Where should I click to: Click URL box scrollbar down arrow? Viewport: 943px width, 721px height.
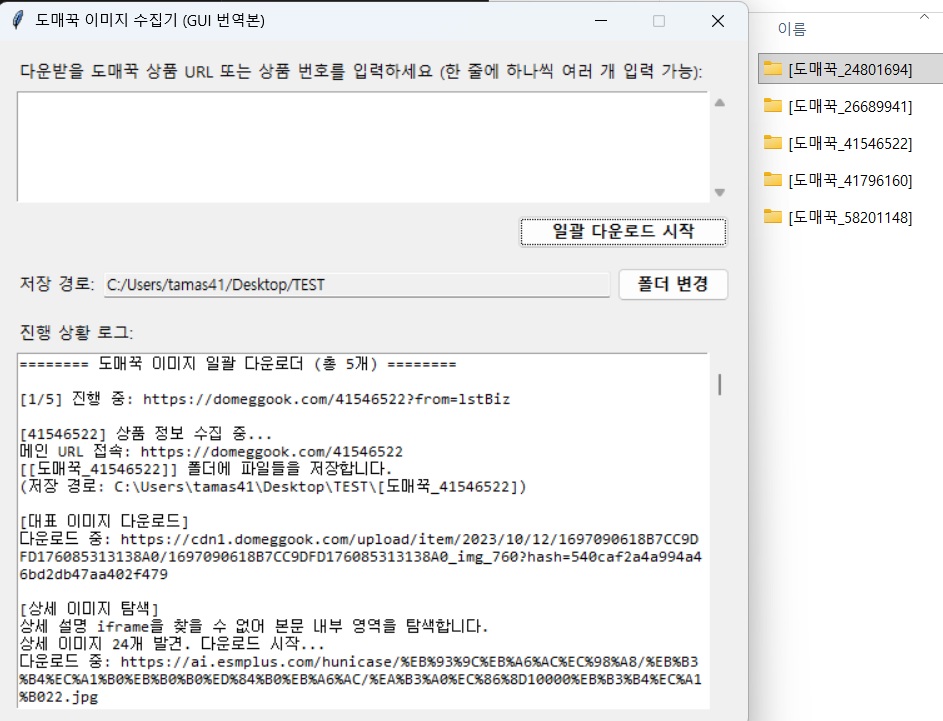click(x=719, y=192)
